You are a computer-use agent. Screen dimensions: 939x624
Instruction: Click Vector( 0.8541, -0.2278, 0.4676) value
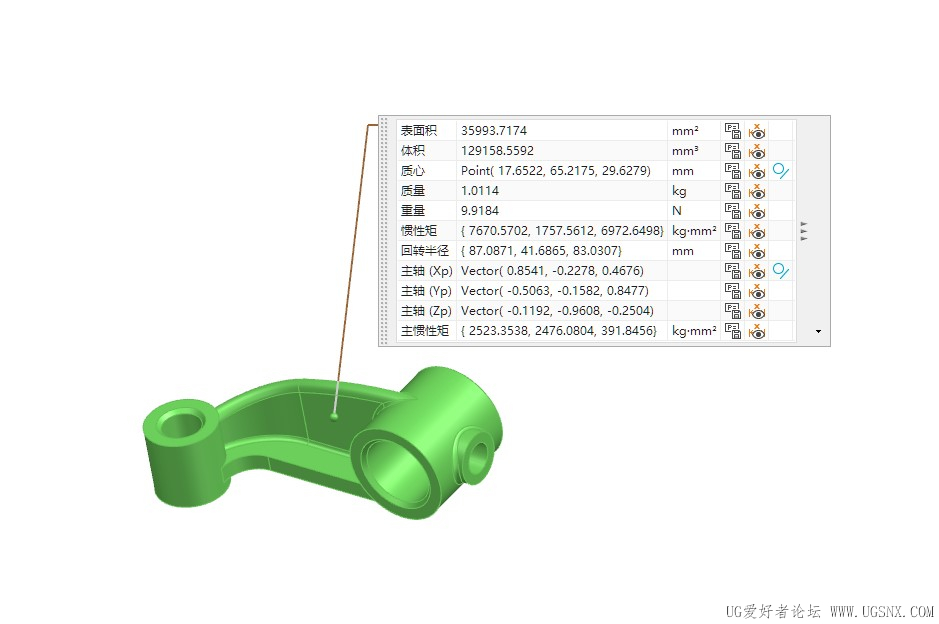[552, 271]
